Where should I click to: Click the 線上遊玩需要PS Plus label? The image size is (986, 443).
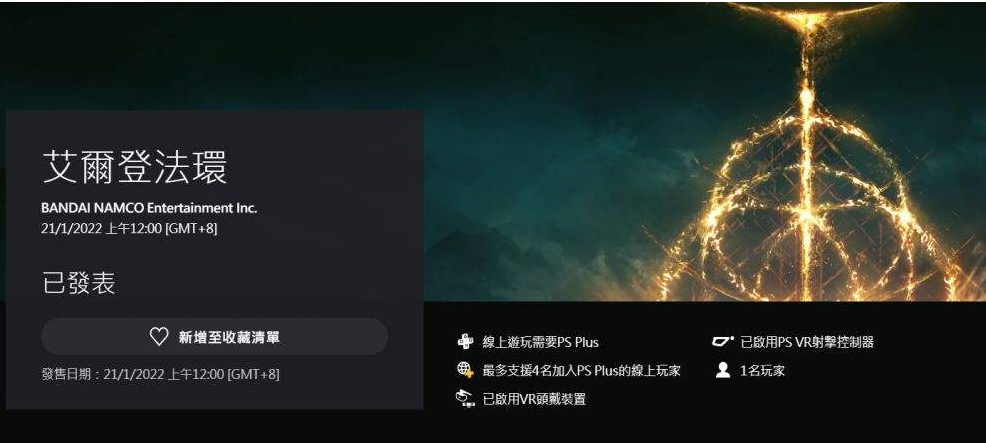540,342
